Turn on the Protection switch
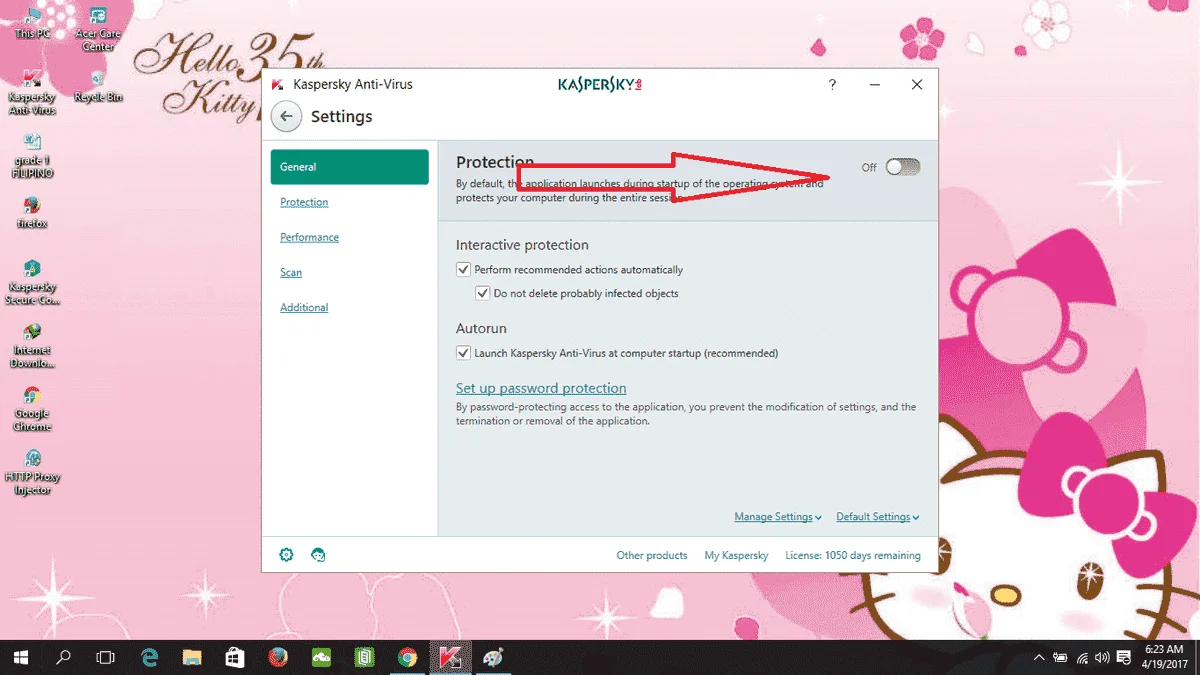This screenshot has width=1200, height=675. [x=902, y=167]
